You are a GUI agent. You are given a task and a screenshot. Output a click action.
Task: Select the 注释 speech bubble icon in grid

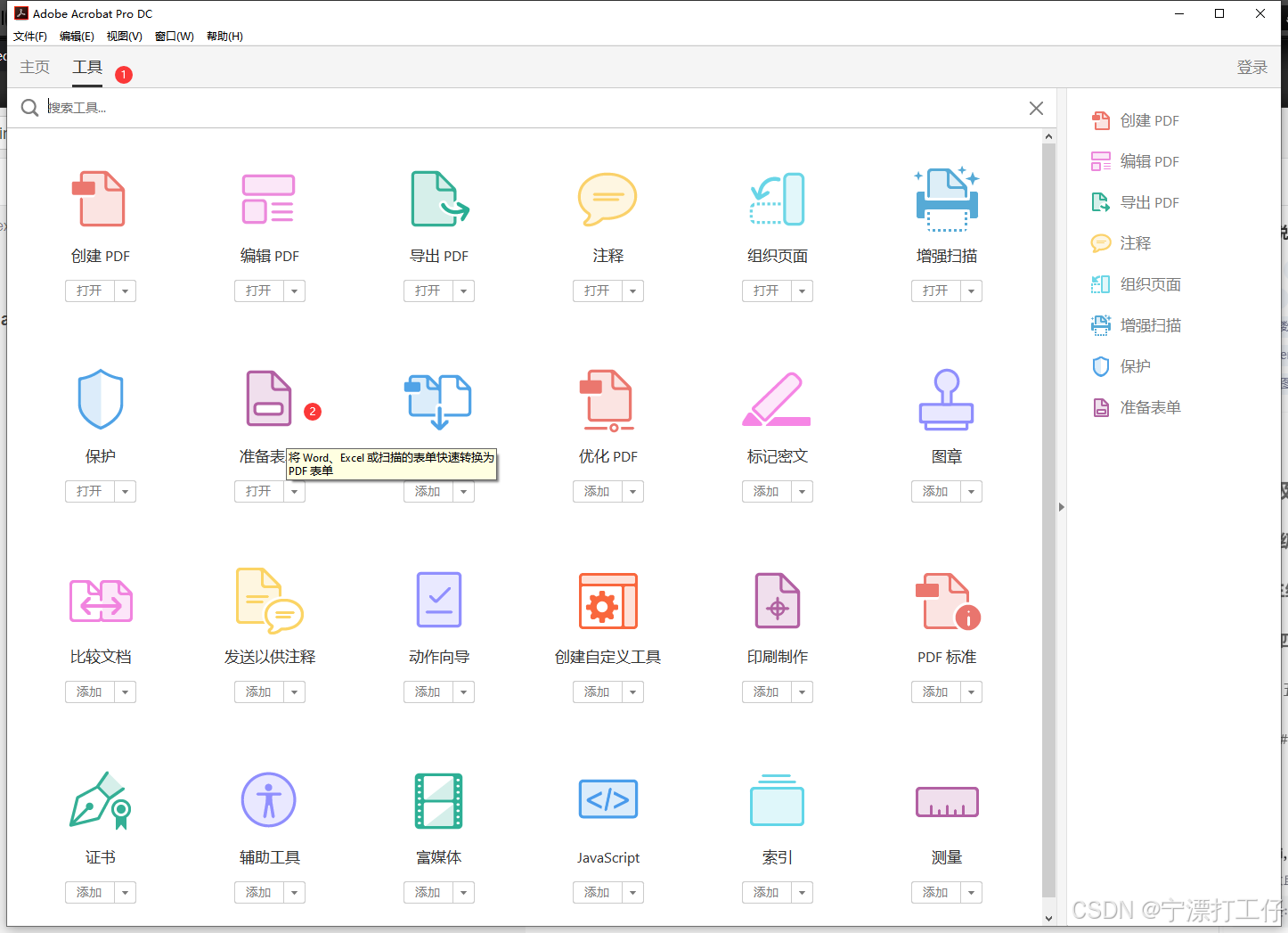[x=607, y=199]
